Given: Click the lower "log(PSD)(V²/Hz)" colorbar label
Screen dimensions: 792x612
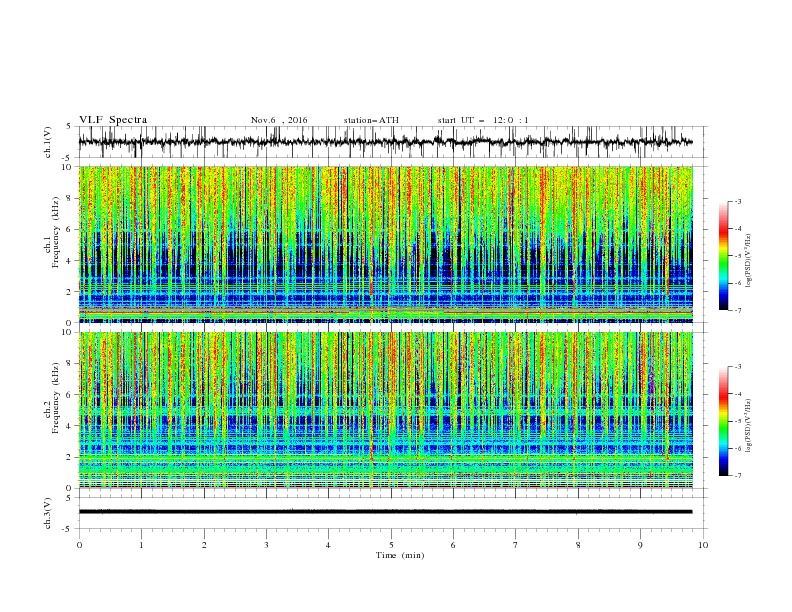Looking at the screenshot, I should (748, 426).
